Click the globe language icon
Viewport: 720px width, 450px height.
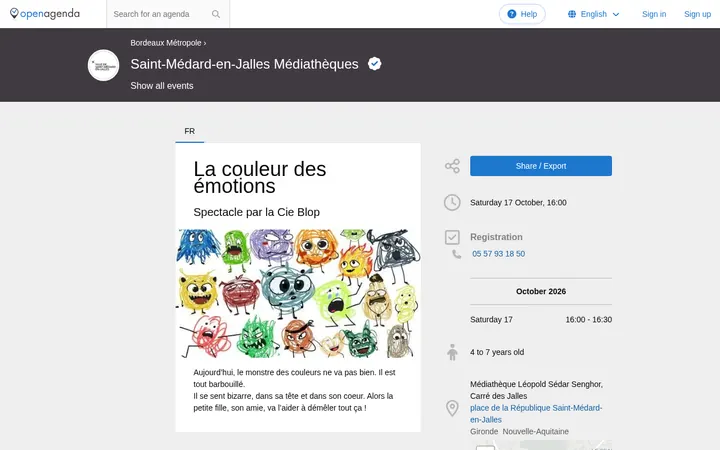pos(572,14)
